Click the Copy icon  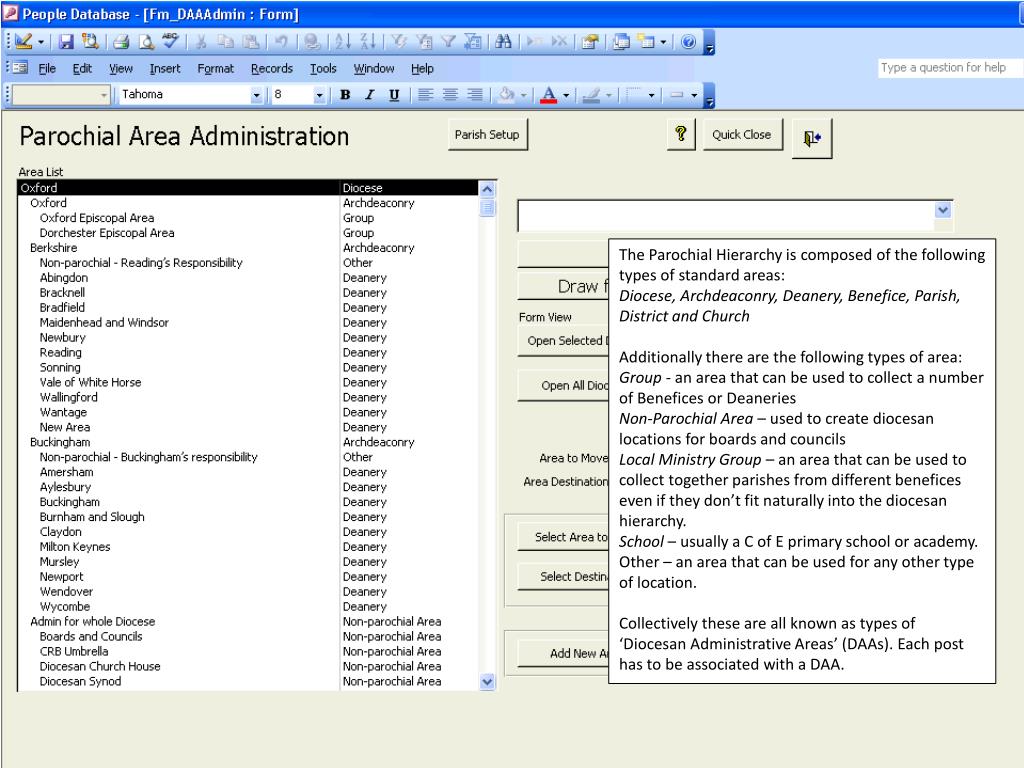(226, 42)
